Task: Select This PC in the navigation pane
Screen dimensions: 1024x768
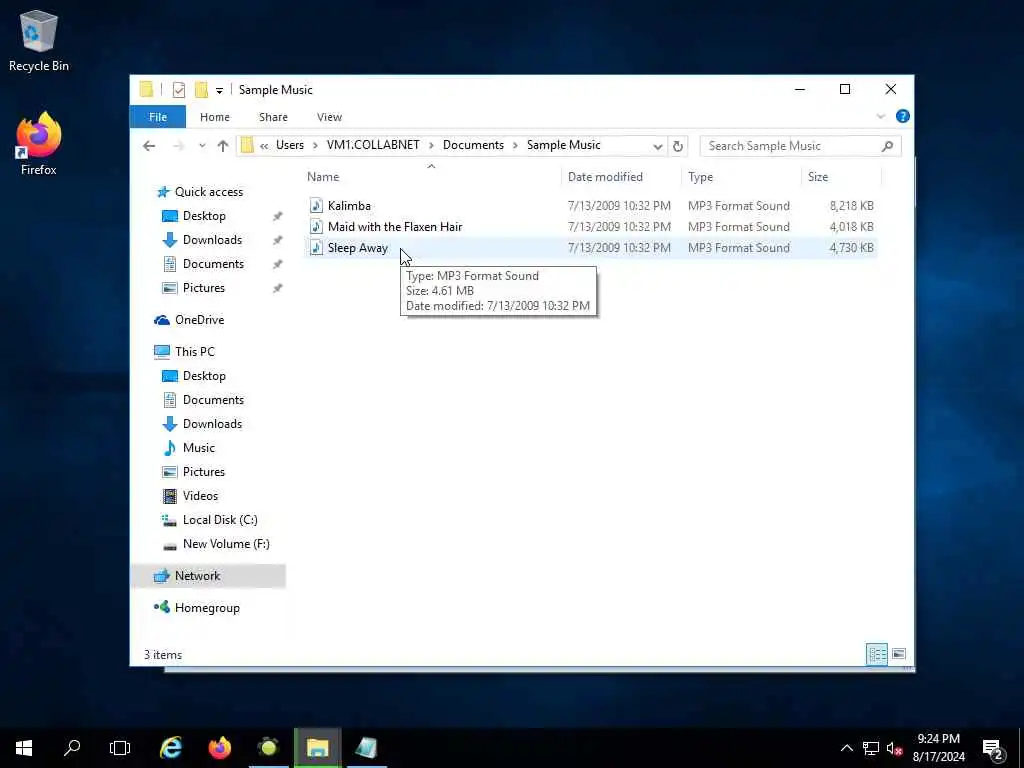Action: (194, 352)
